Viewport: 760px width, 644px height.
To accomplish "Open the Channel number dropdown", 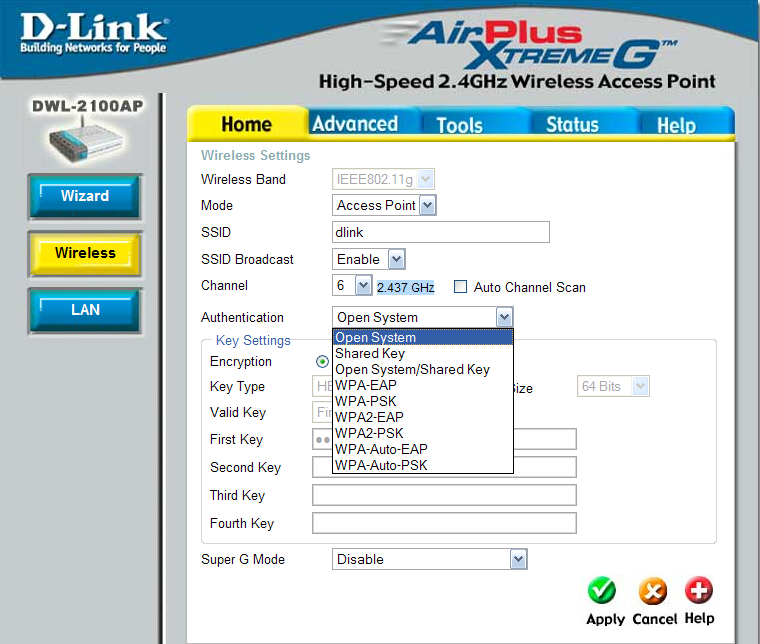I will tap(352, 285).
